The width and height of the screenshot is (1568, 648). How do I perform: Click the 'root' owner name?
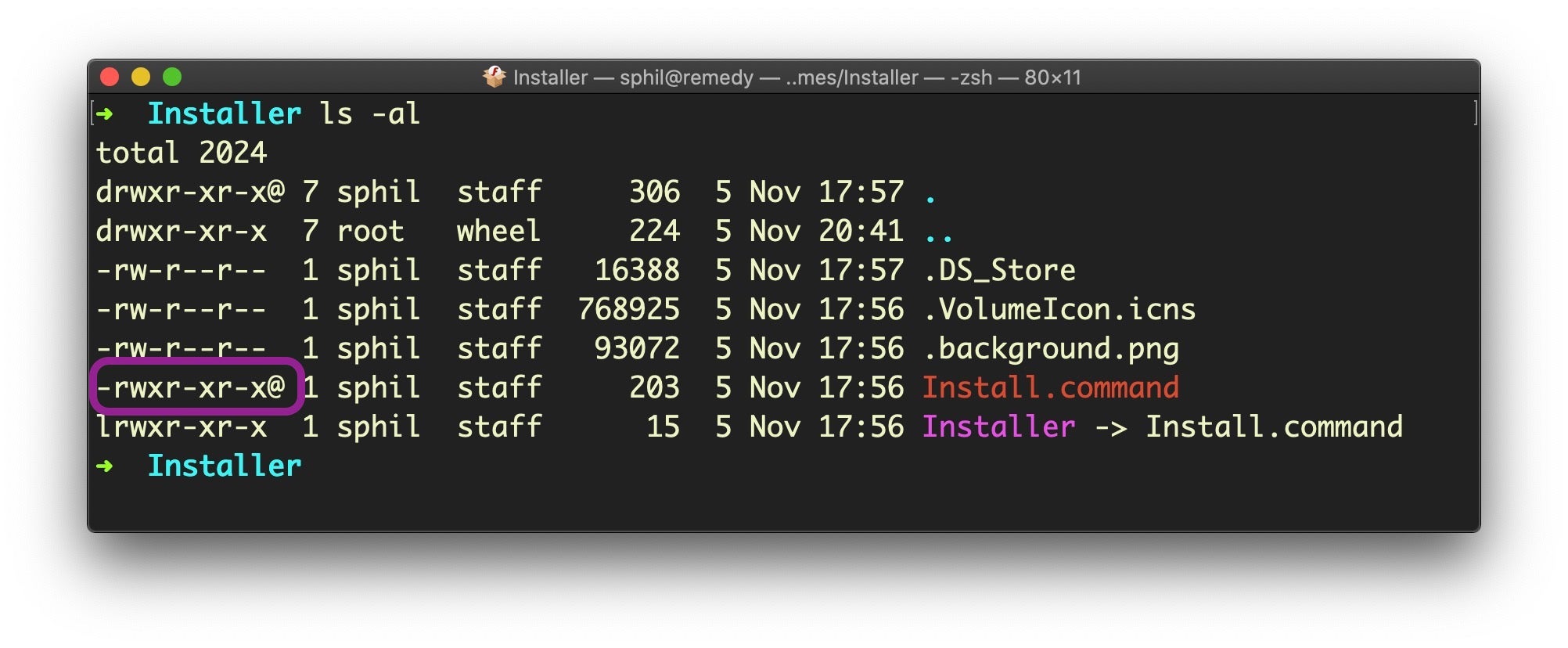click(370, 231)
